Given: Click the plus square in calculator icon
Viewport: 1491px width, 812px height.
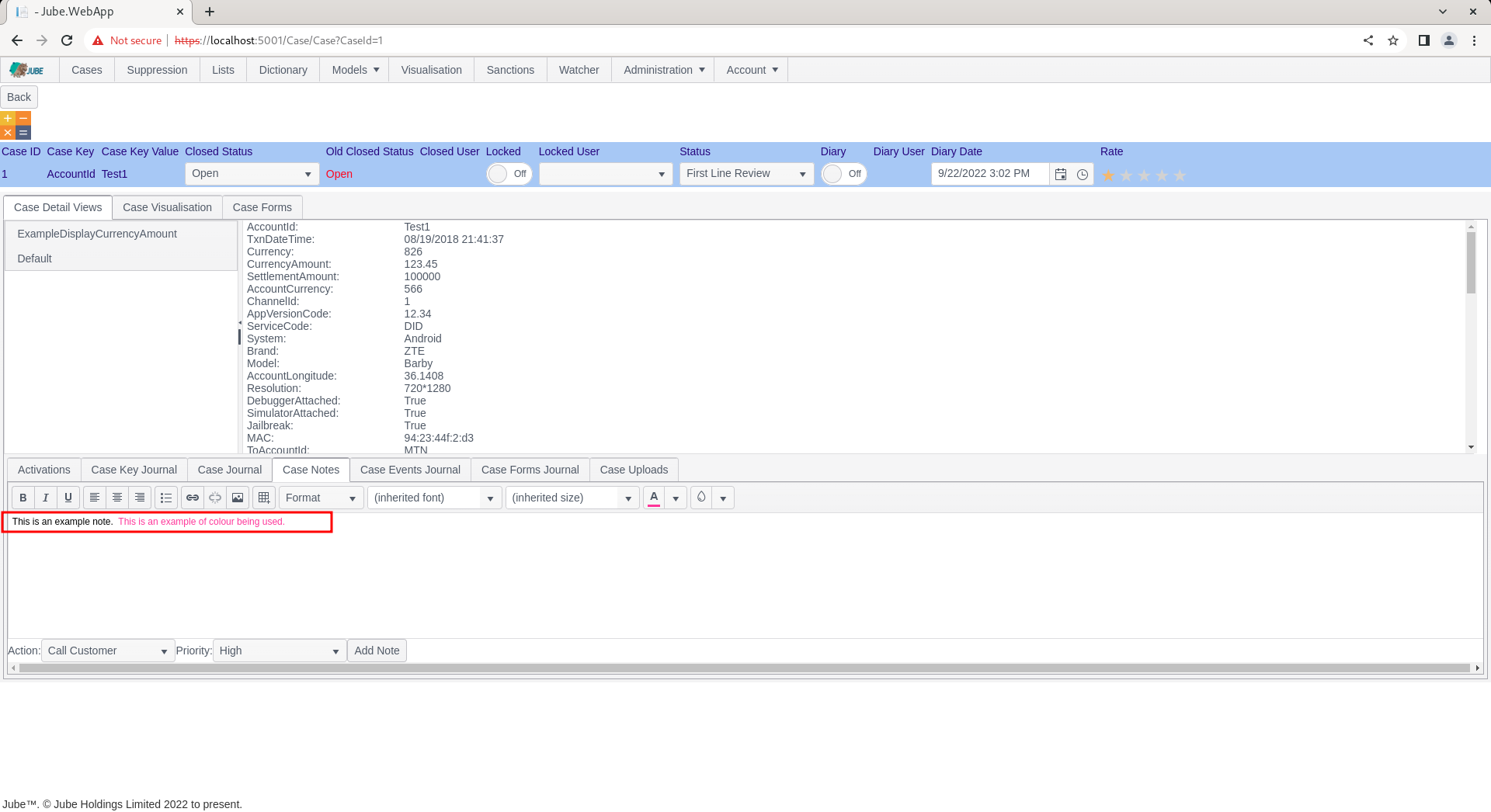Looking at the screenshot, I should coord(8,119).
